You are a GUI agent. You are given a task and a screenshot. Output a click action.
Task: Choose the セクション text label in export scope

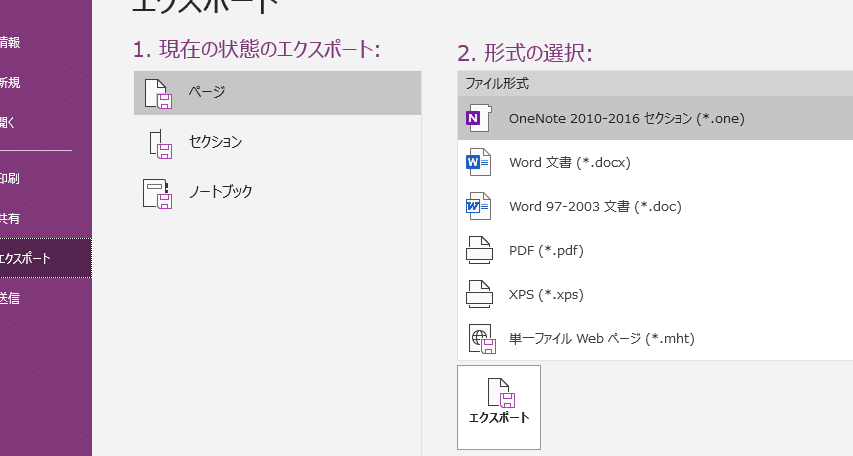[x=215, y=142]
